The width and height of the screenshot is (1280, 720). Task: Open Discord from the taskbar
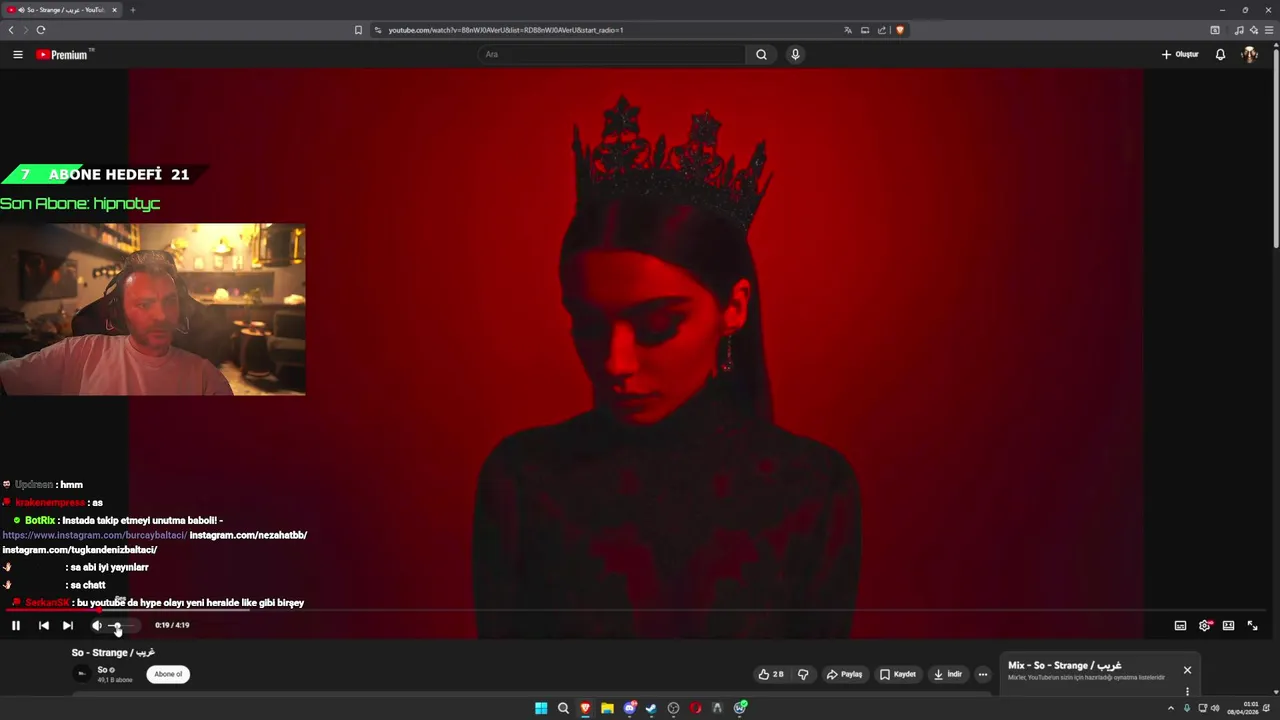pyautogui.click(x=630, y=708)
